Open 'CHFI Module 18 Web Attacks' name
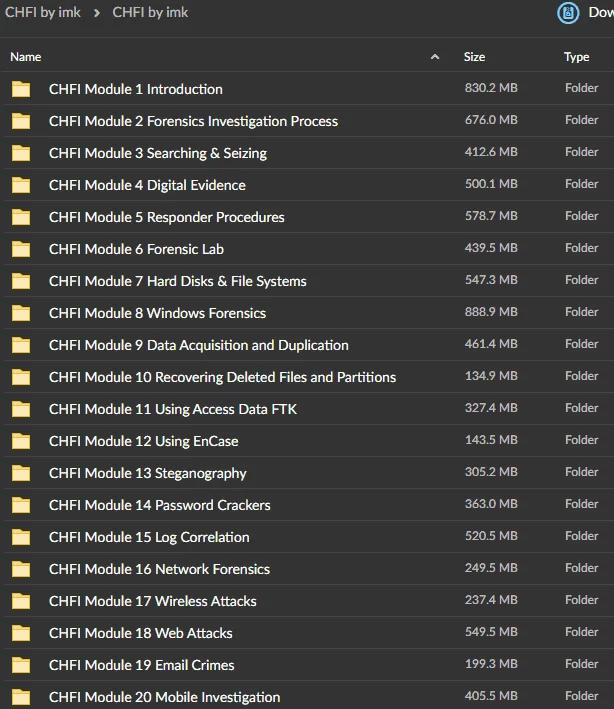This screenshot has height=709, width=614. tap(141, 633)
